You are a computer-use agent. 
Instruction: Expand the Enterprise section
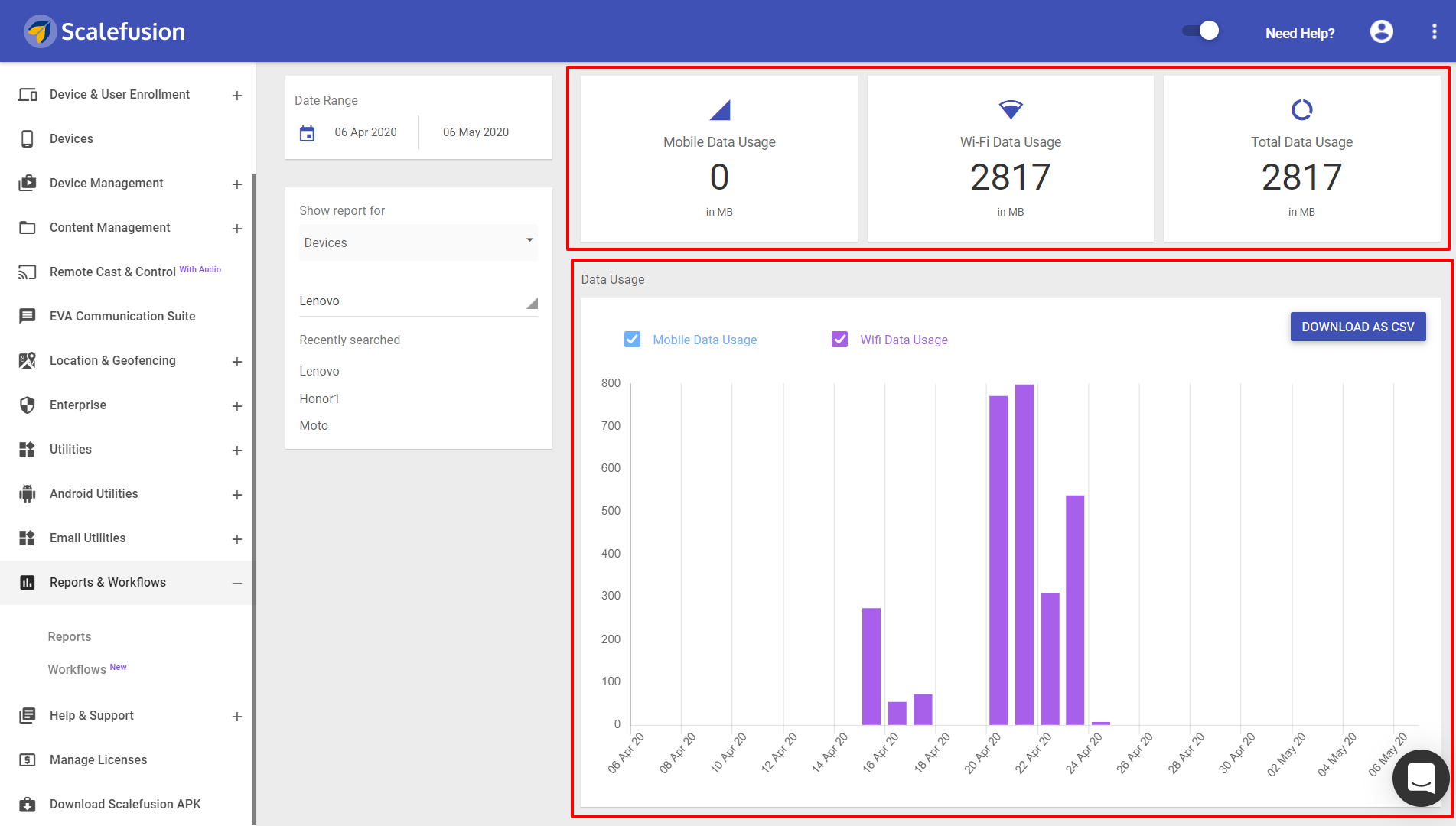pos(237,406)
